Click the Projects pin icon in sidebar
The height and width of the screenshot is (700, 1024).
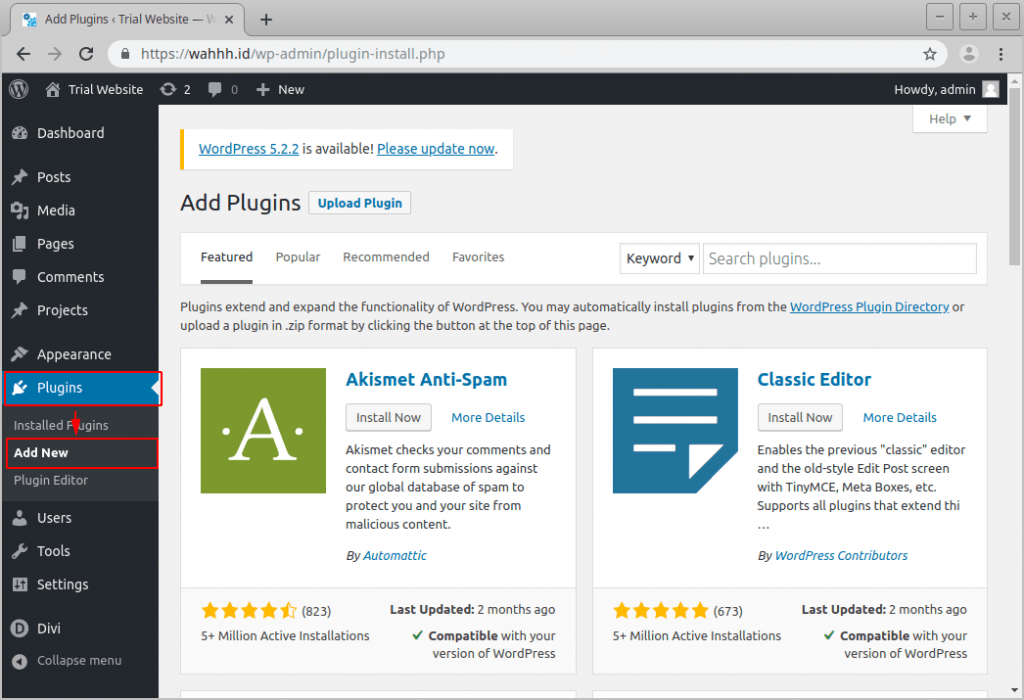pyautogui.click(x=20, y=310)
